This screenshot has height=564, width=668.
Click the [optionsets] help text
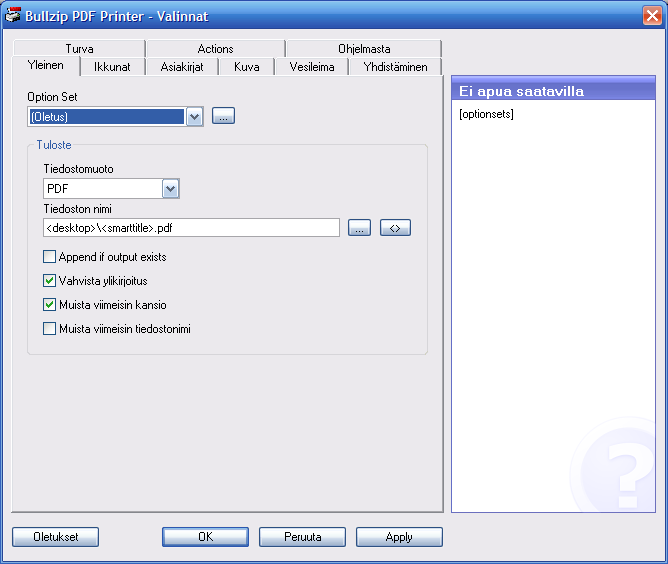click(486, 114)
